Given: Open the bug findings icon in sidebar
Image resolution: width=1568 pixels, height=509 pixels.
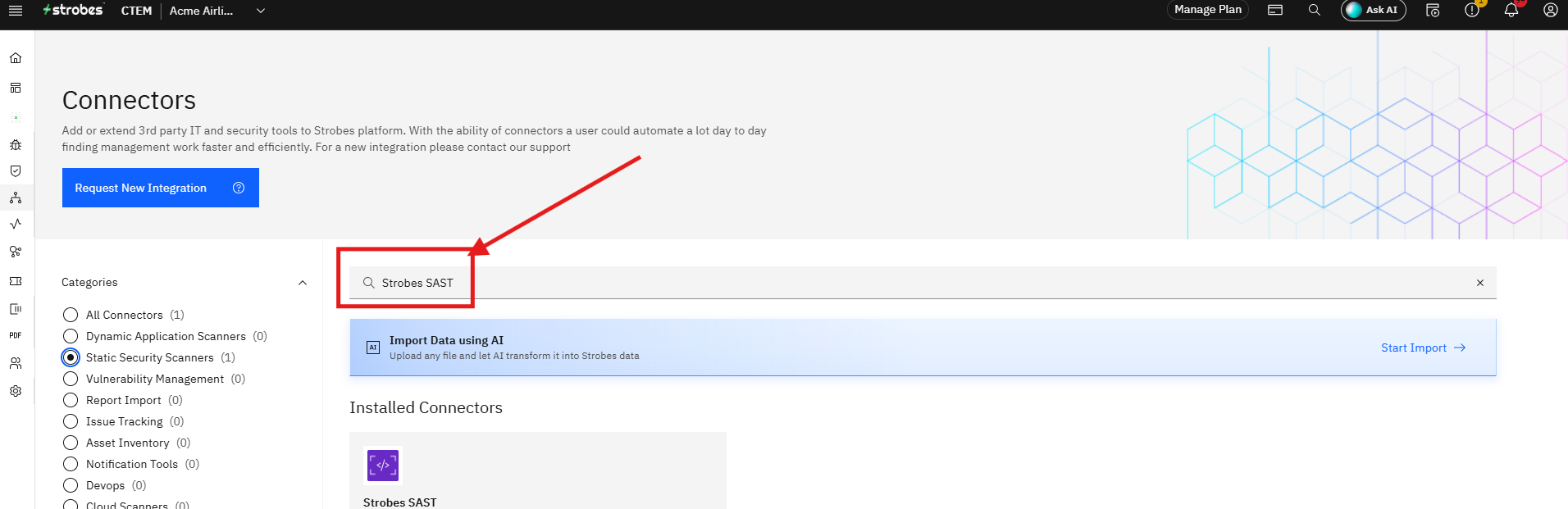Looking at the screenshot, I should click(x=16, y=145).
